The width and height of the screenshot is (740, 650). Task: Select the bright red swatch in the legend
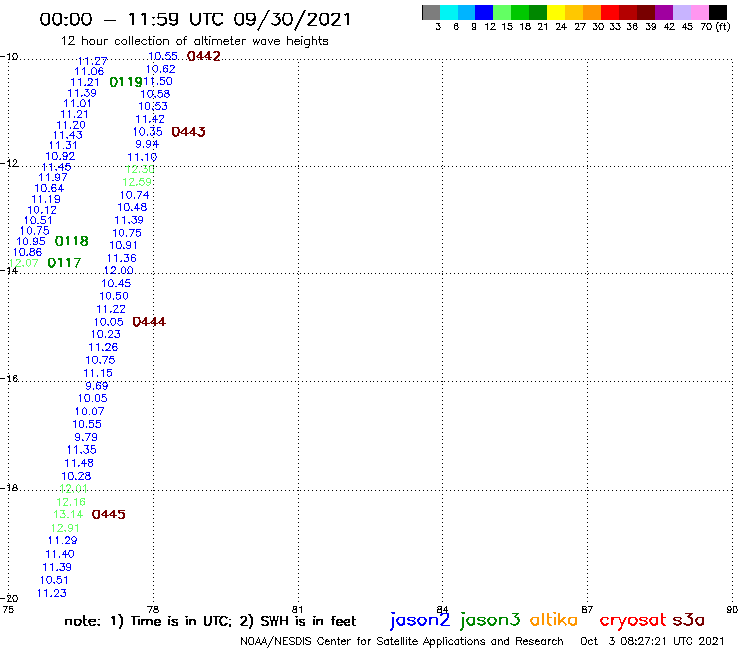tap(609, 12)
